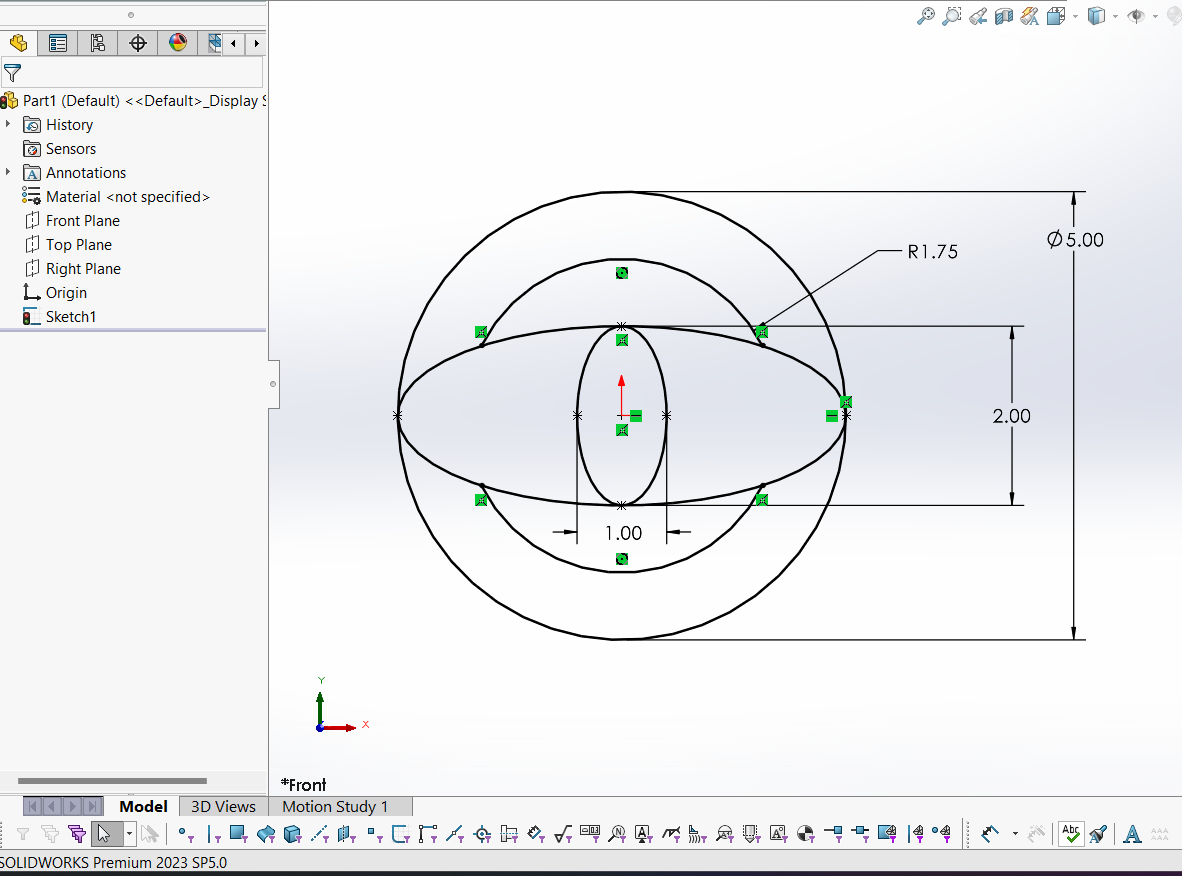Click the R1.75 radius dimension
Viewport: 1182px width, 876px height.
click(x=932, y=252)
